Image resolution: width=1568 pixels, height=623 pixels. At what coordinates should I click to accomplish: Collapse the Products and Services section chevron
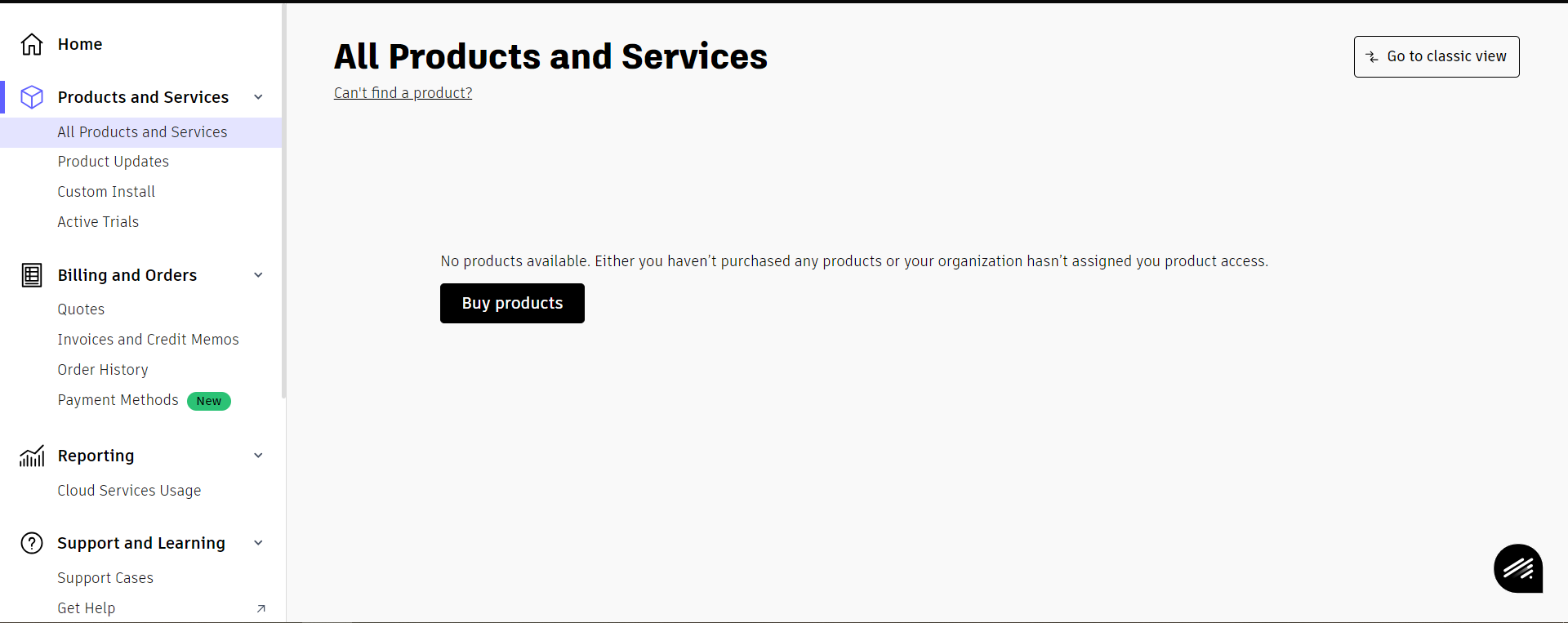258,97
